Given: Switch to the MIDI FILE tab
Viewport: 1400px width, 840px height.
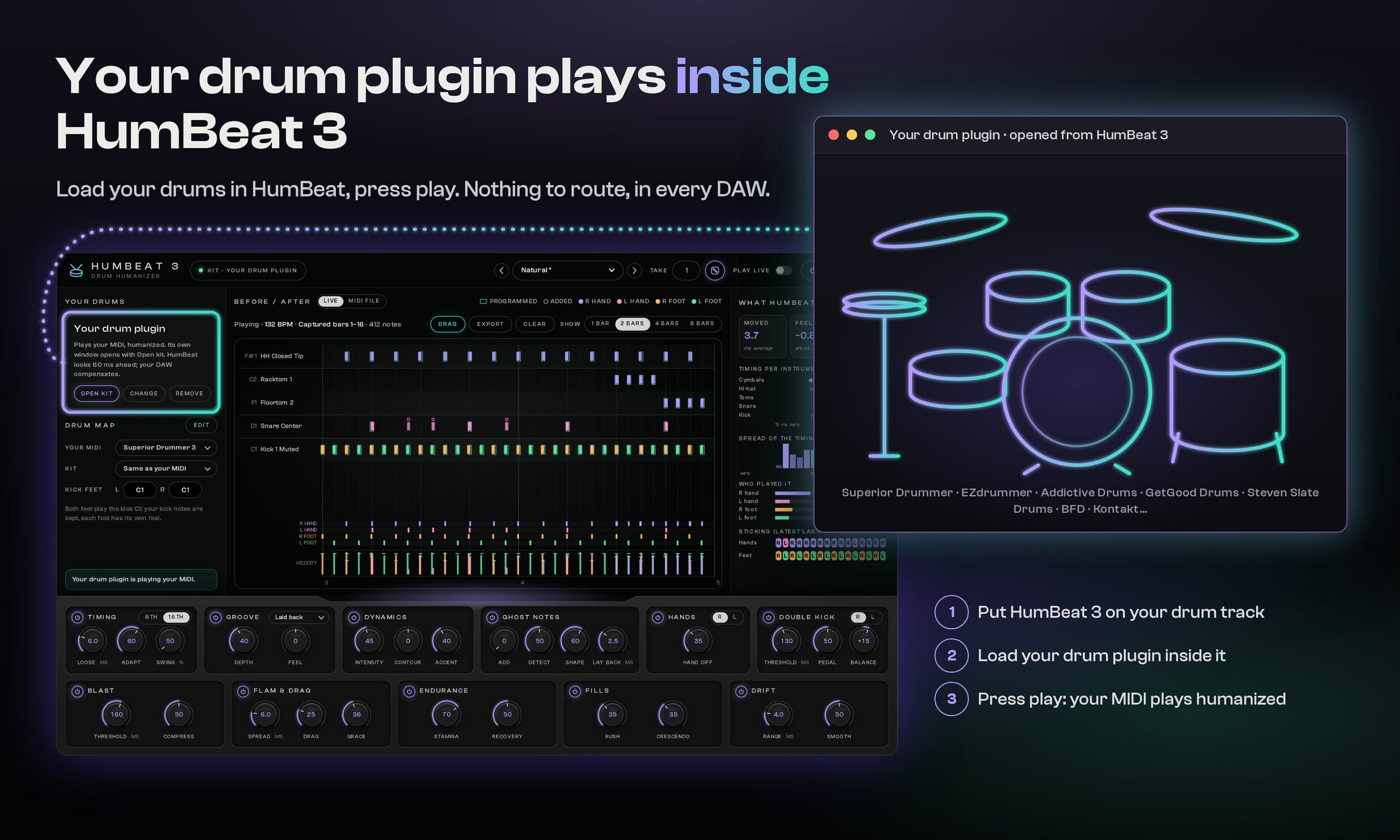Looking at the screenshot, I should pyautogui.click(x=363, y=301).
